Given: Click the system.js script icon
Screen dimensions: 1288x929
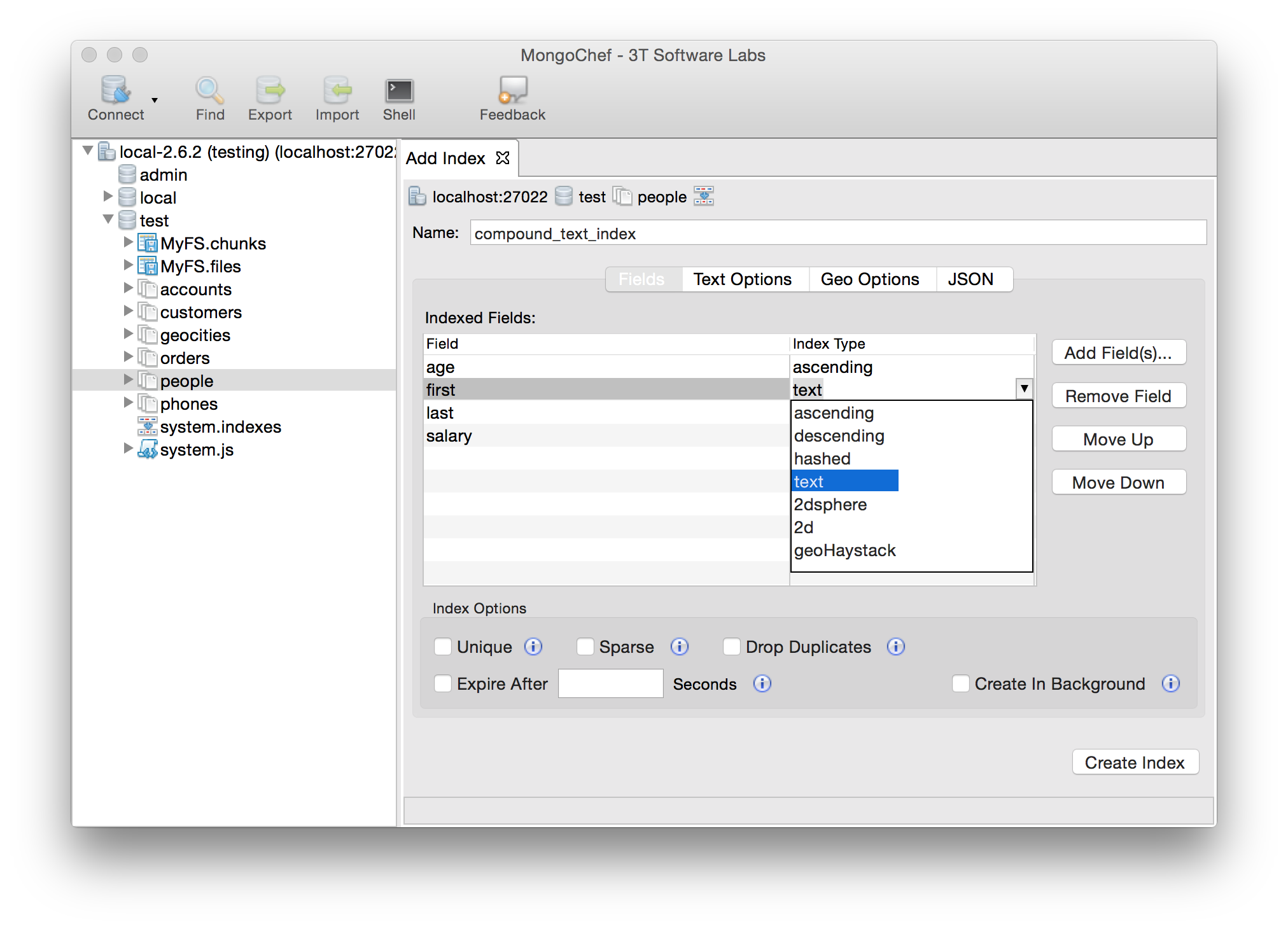Looking at the screenshot, I should (x=148, y=449).
